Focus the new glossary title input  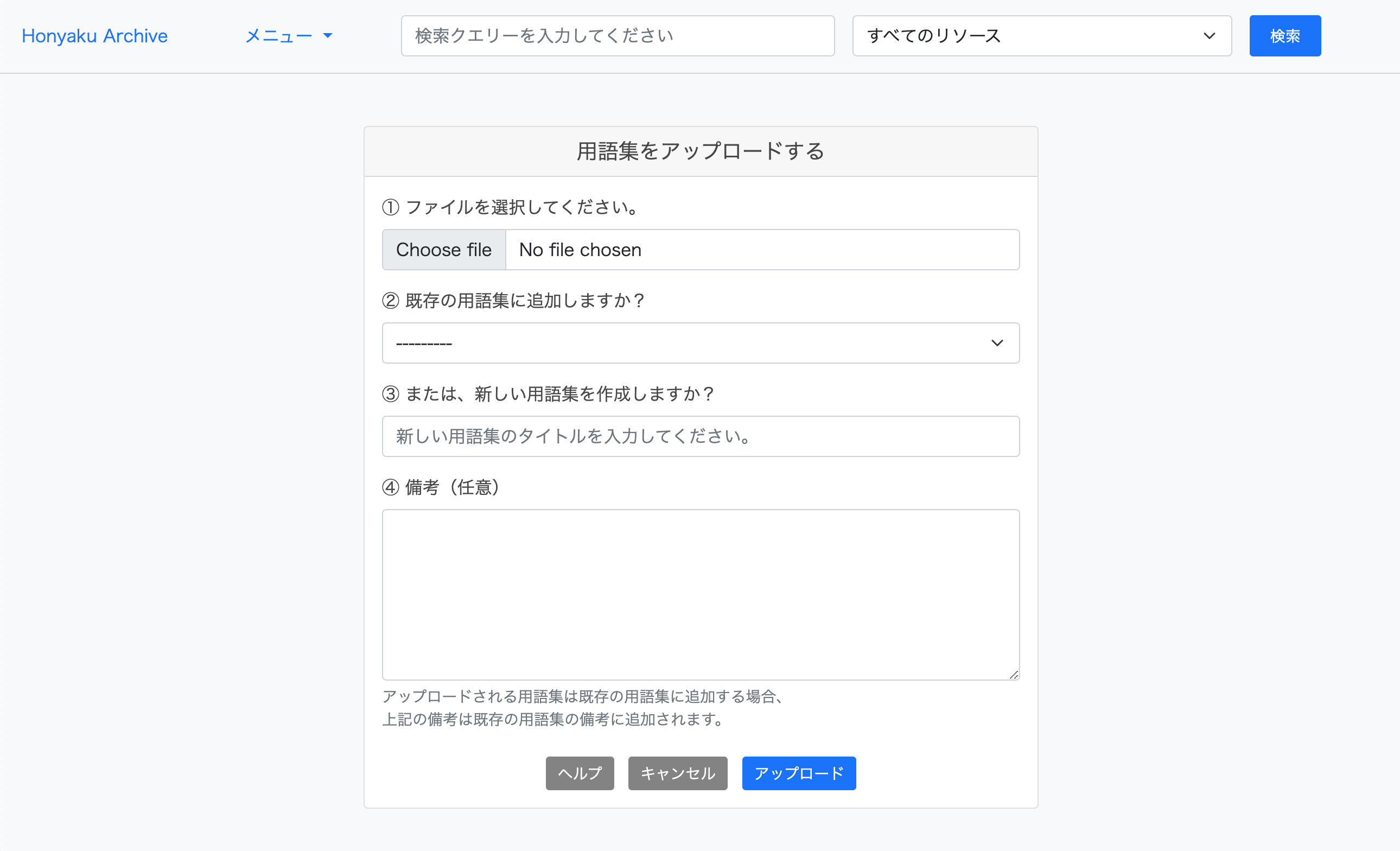pyautogui.click(x=700, y=436)
